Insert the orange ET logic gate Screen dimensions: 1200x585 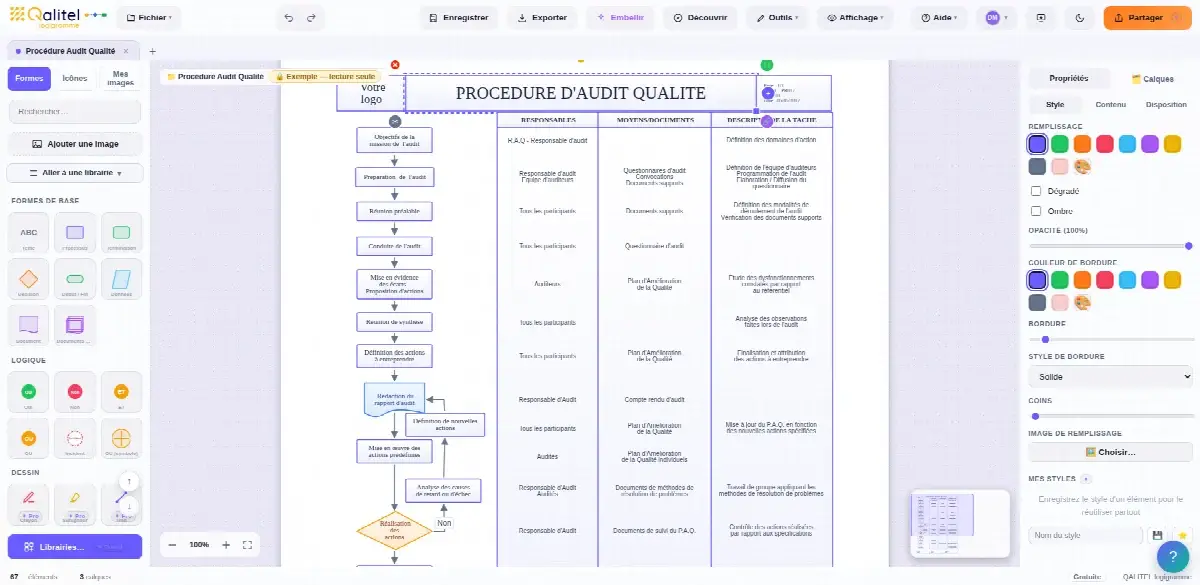pos(121,392)
